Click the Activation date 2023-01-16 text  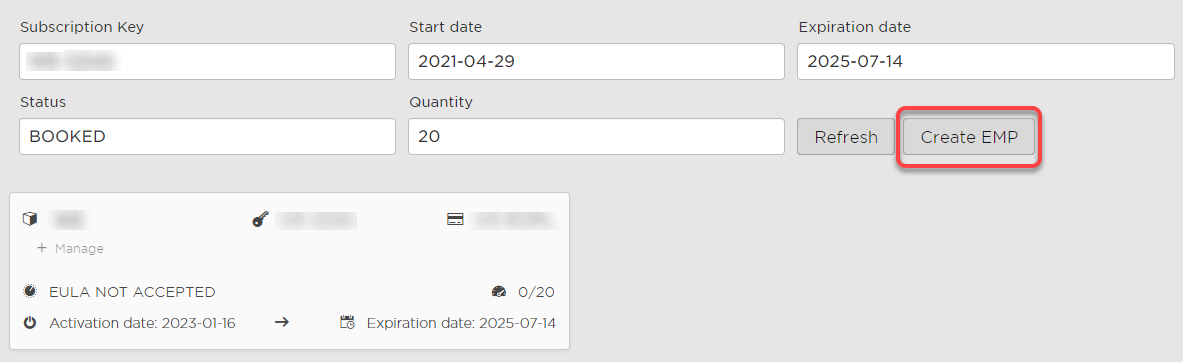point(143,324)
